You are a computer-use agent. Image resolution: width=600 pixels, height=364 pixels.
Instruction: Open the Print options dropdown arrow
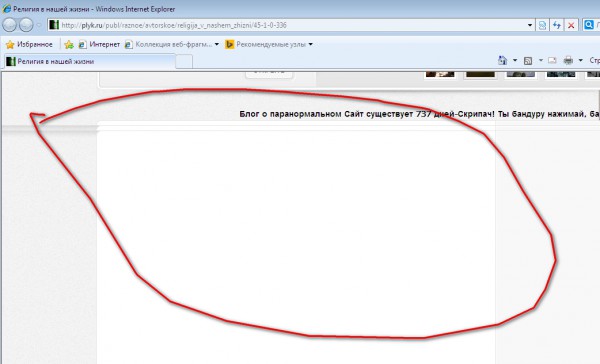[580, 60]
